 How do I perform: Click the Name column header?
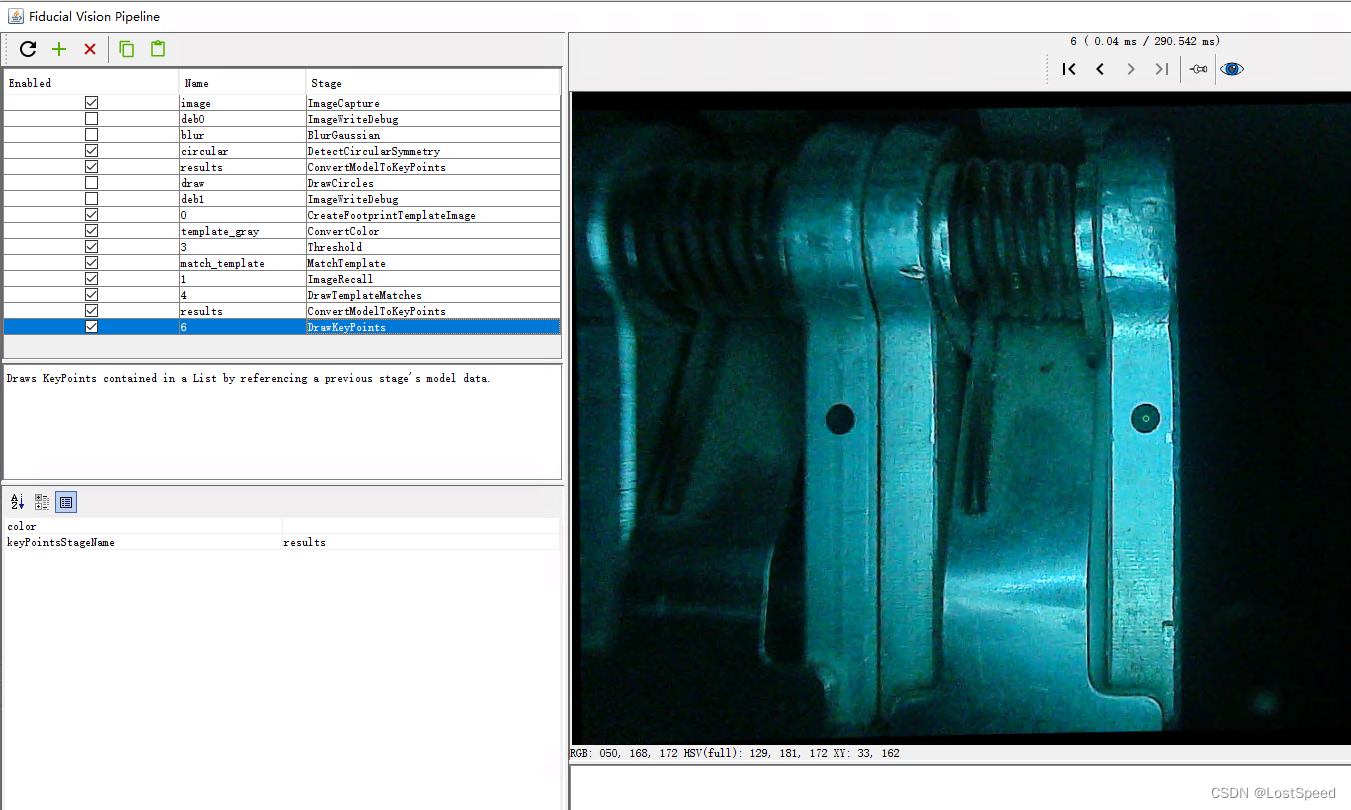click(x=243, y=82)
